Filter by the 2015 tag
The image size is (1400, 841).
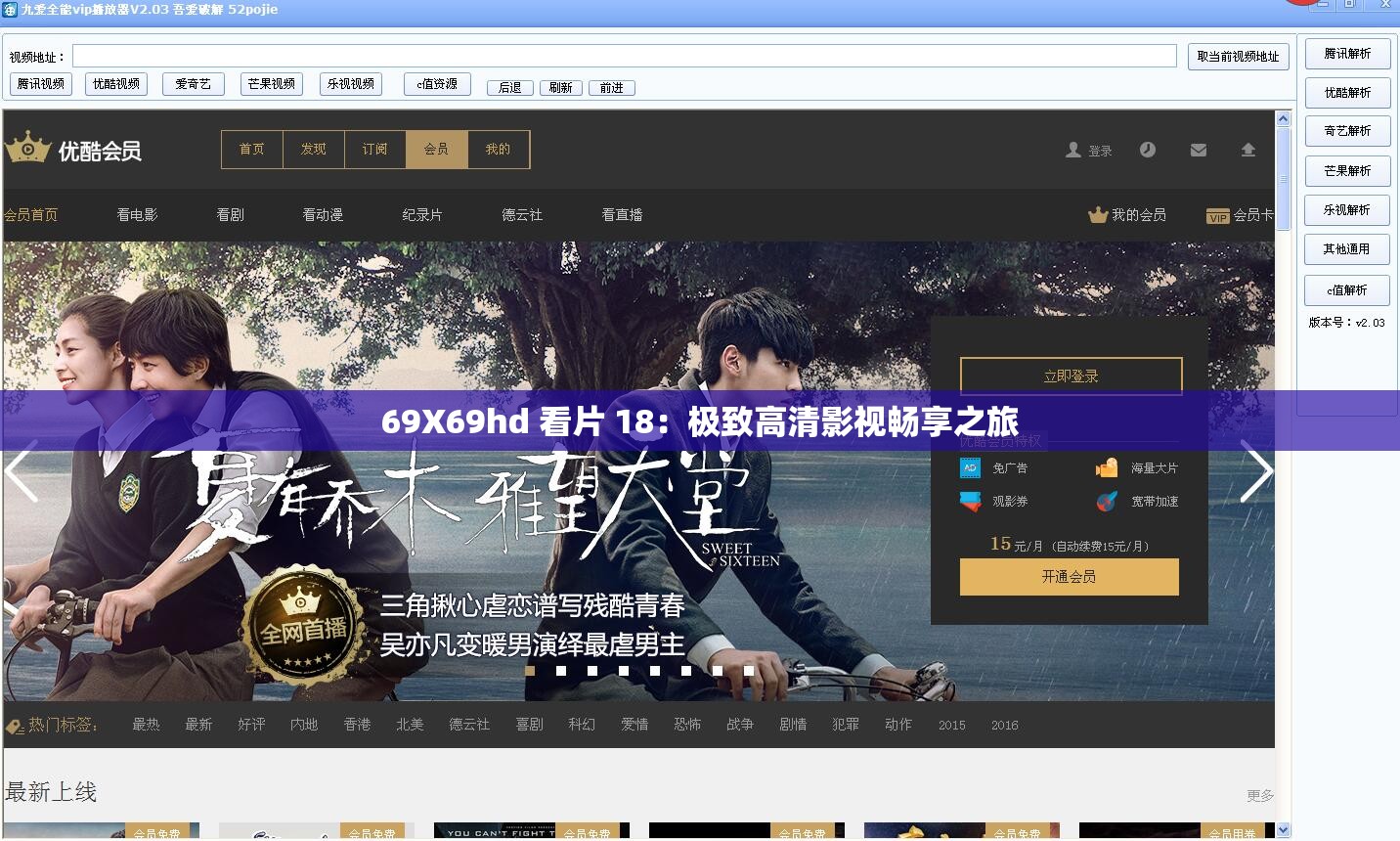tap(952, 726)
